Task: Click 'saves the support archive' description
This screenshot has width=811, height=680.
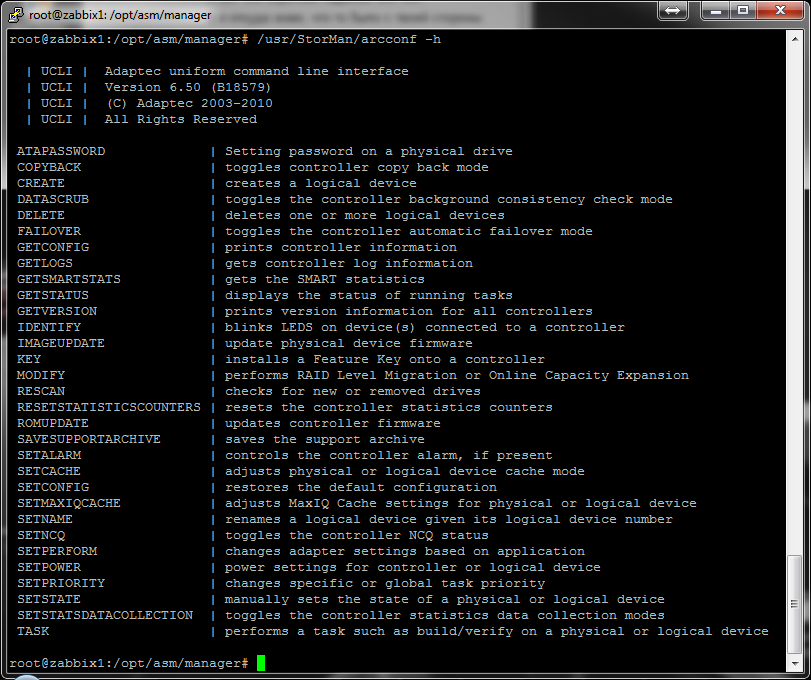Action: coord(325,440)
